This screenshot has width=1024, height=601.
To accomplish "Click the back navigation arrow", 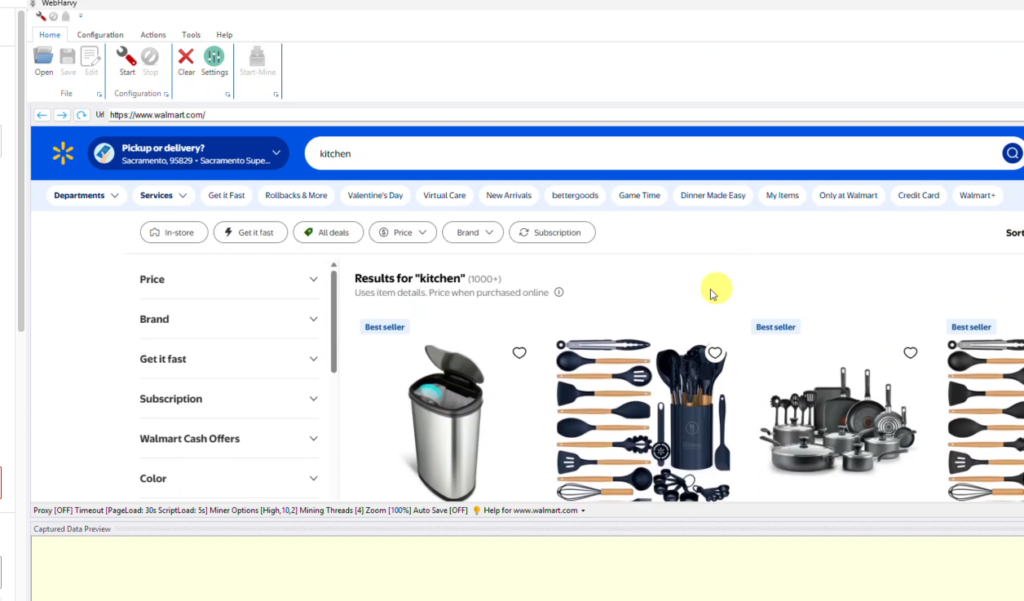I will point(41,114).
